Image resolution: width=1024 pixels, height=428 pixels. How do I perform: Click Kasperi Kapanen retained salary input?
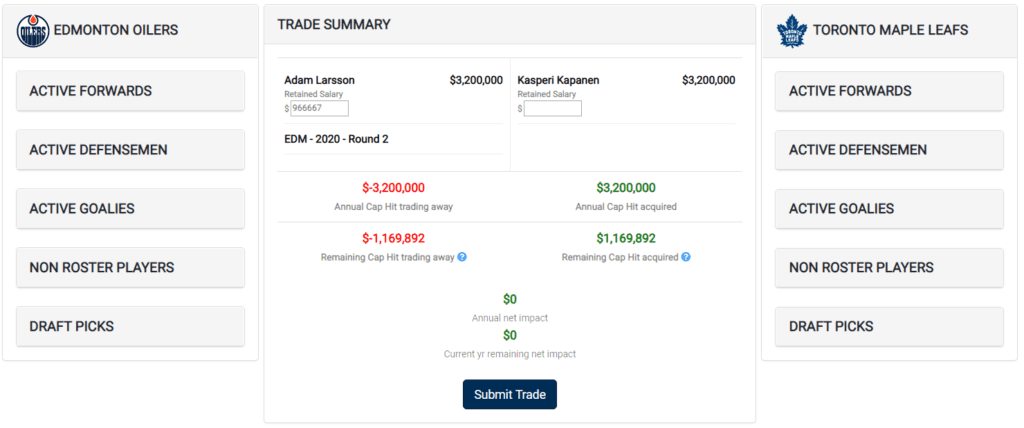click(x=552, y=108)
